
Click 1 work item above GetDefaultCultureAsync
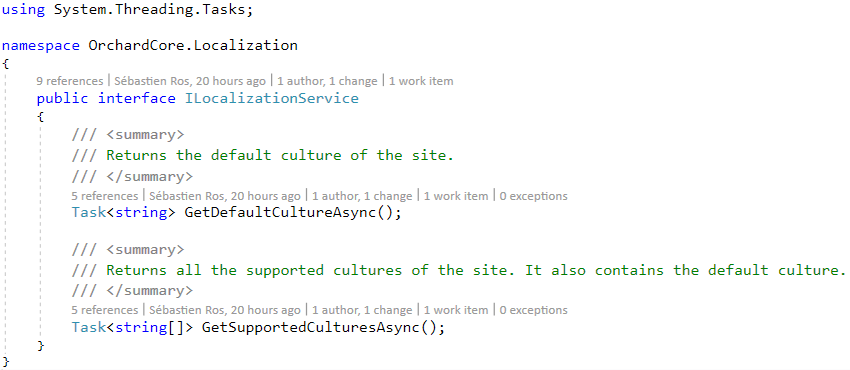click(455, 196)
